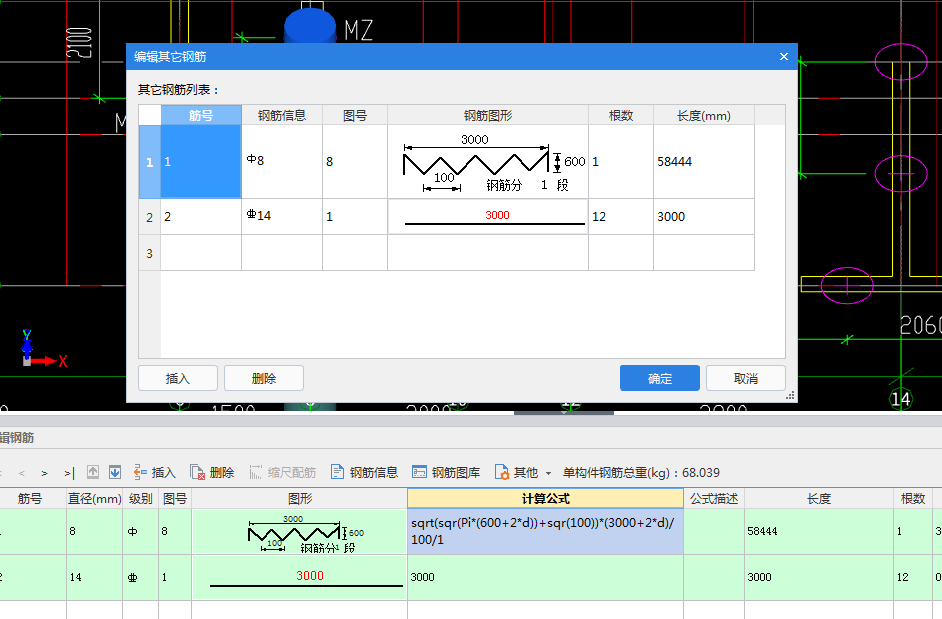
Task: Select 筋号 column header in dialog
Action: click(x=201, y=115)
